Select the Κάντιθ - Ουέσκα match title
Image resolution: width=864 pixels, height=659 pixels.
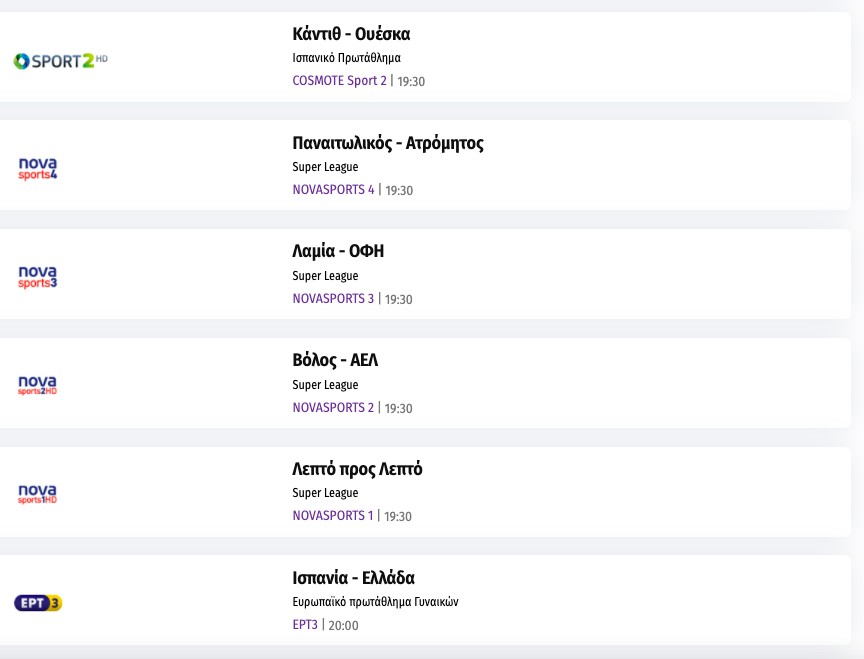tap(351, 34)
